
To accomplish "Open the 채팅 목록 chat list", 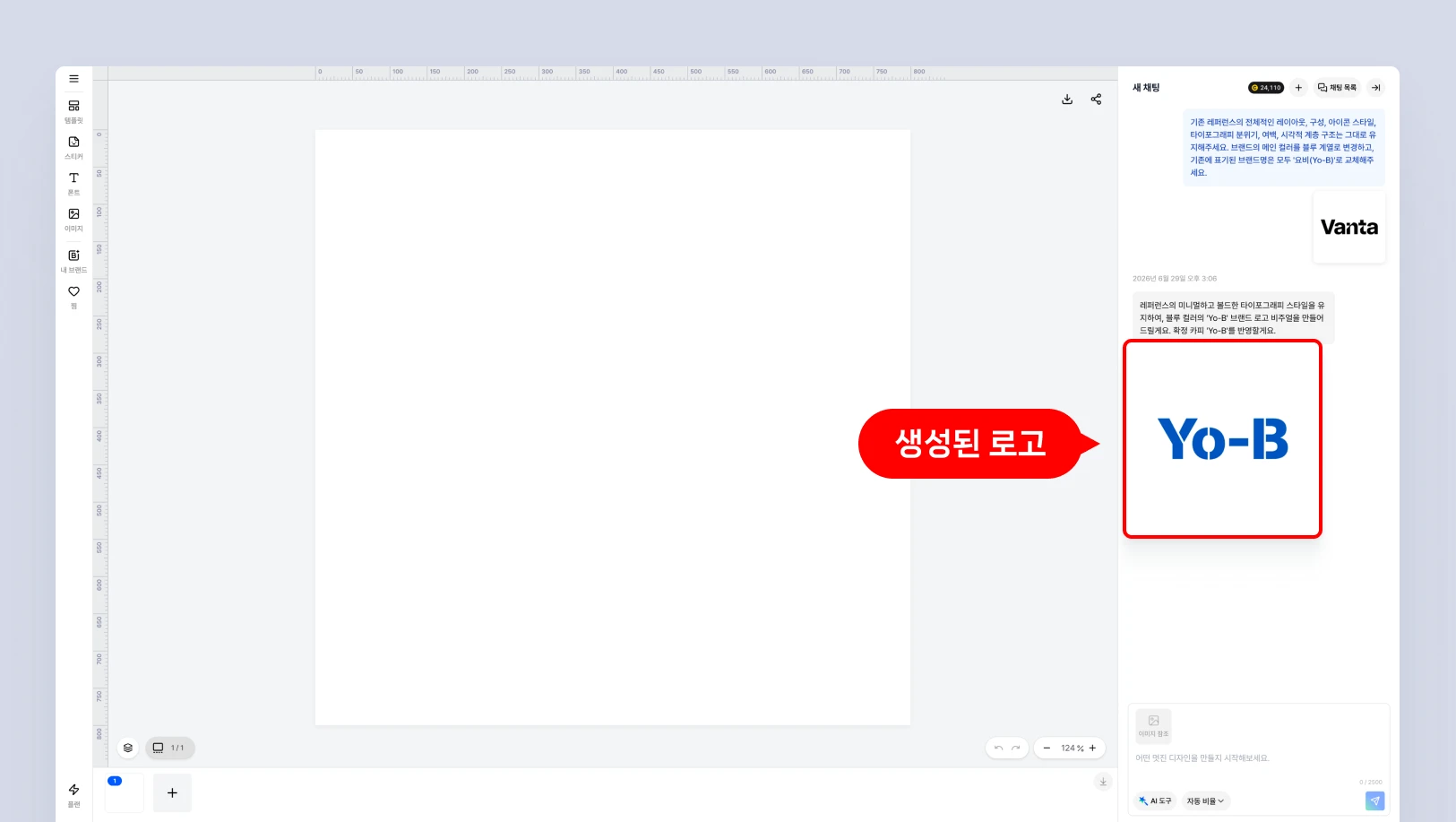I will pos(1337,88).
